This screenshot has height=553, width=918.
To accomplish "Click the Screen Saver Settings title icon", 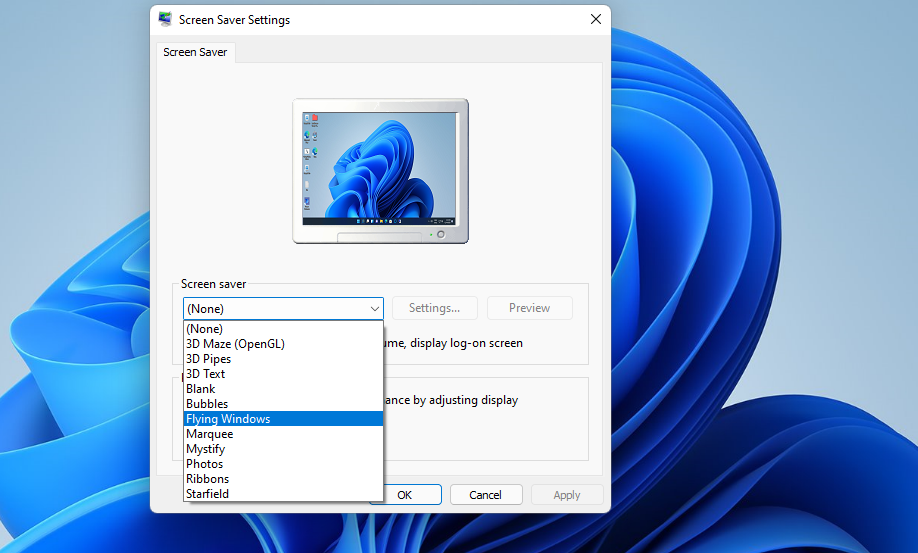I will [165, 19].
